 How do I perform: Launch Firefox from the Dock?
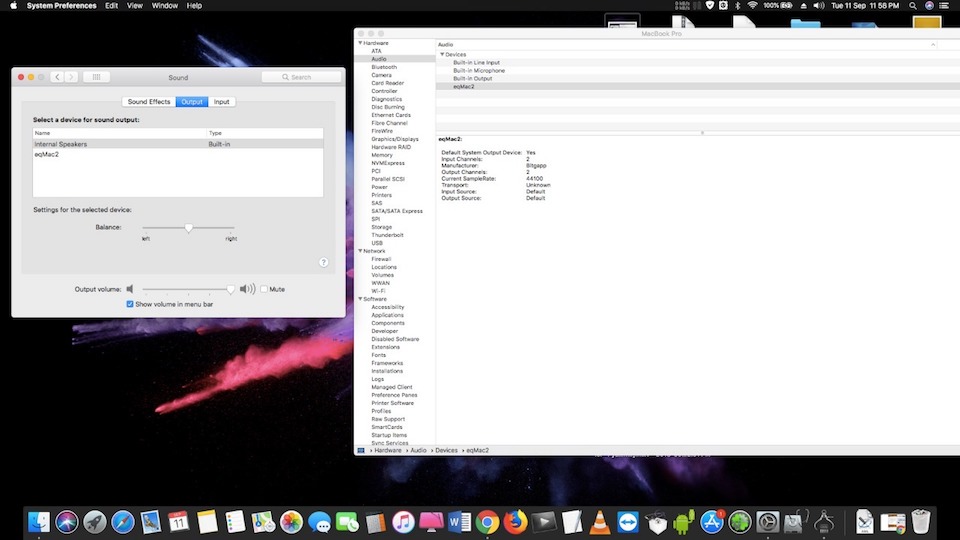[516, 521]
